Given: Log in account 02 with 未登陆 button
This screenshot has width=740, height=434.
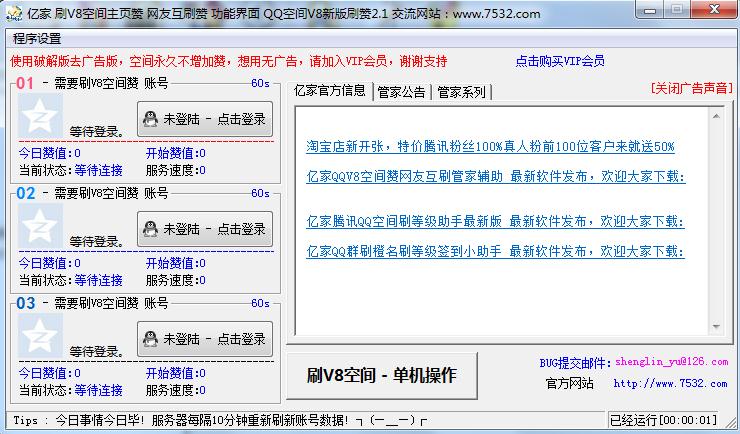Looking at the screenshot, I should coord(205,229).
